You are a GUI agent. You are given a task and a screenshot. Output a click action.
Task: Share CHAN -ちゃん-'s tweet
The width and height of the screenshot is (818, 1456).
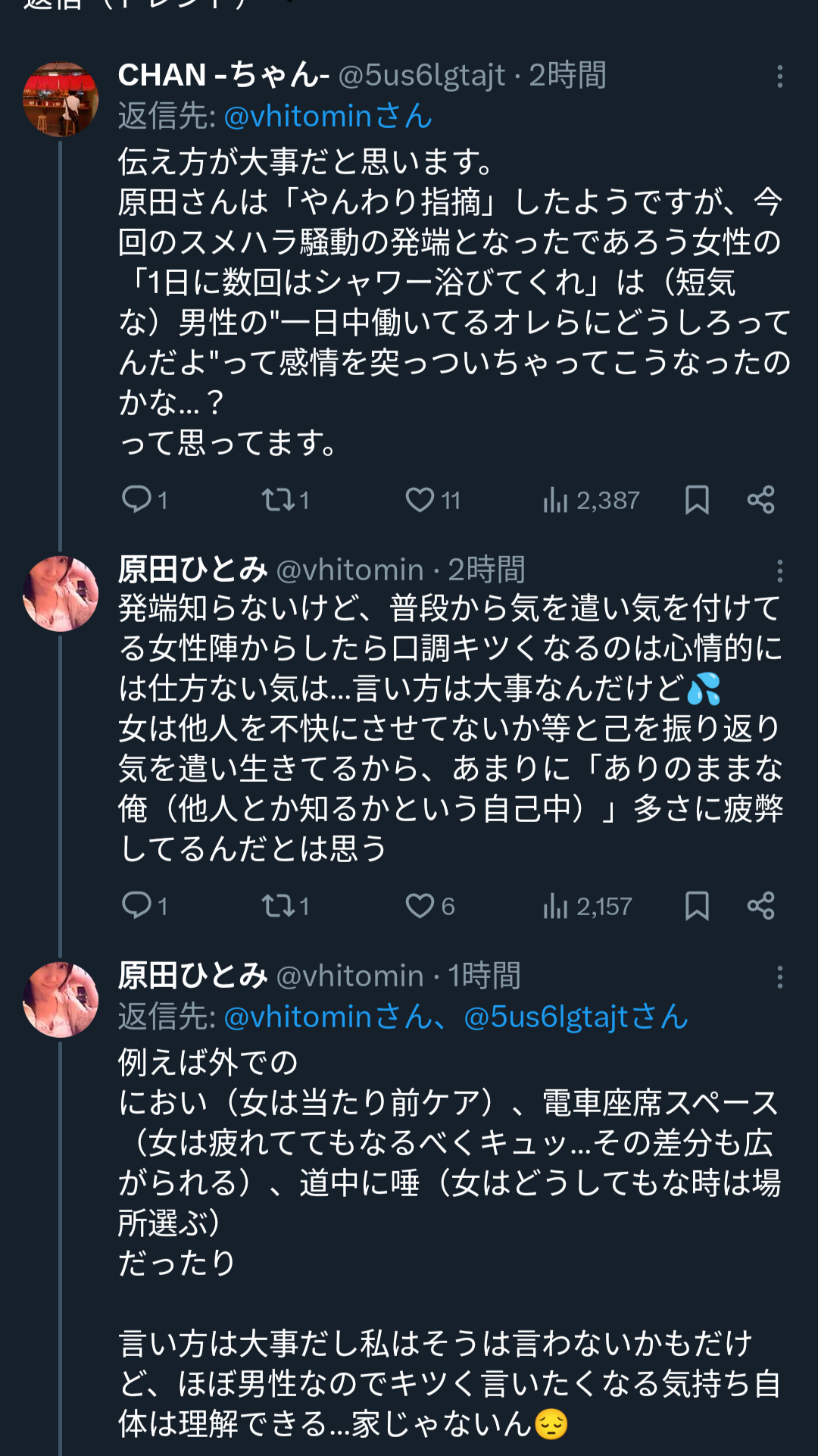760,500
